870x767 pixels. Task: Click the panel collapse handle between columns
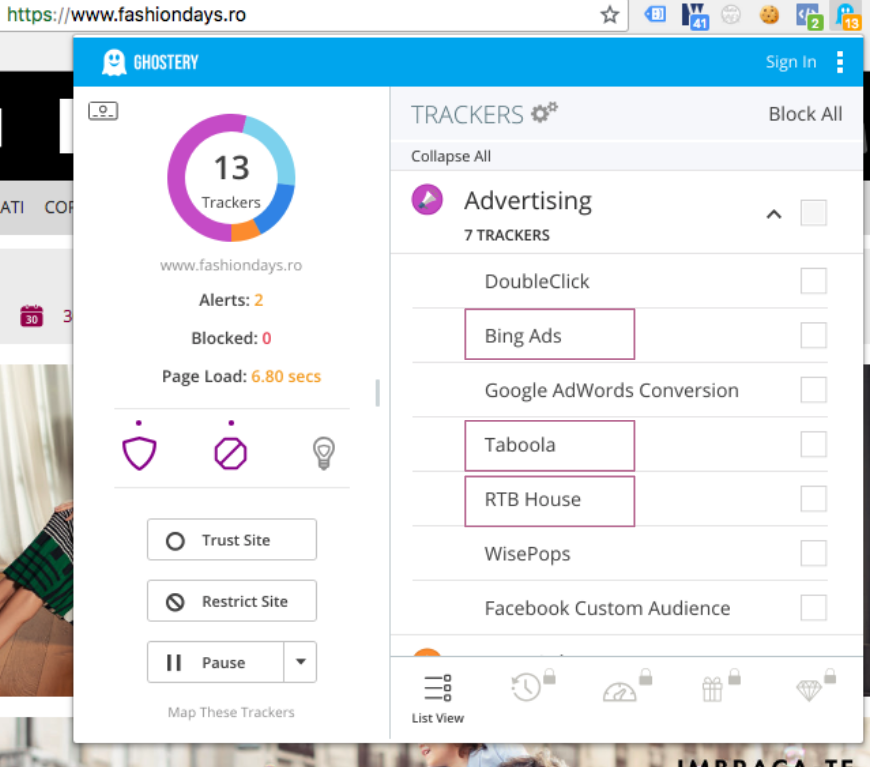click(377, 393)
